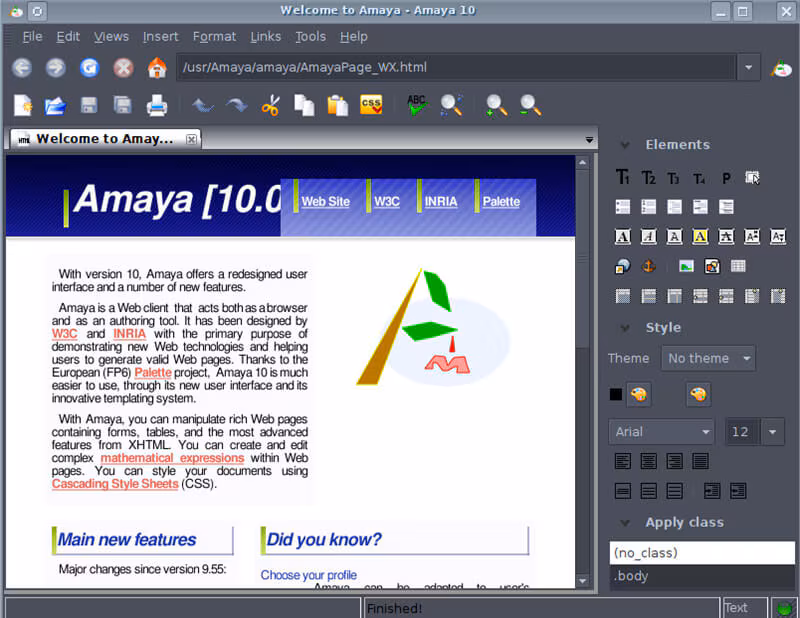Undo the last action

203,106
